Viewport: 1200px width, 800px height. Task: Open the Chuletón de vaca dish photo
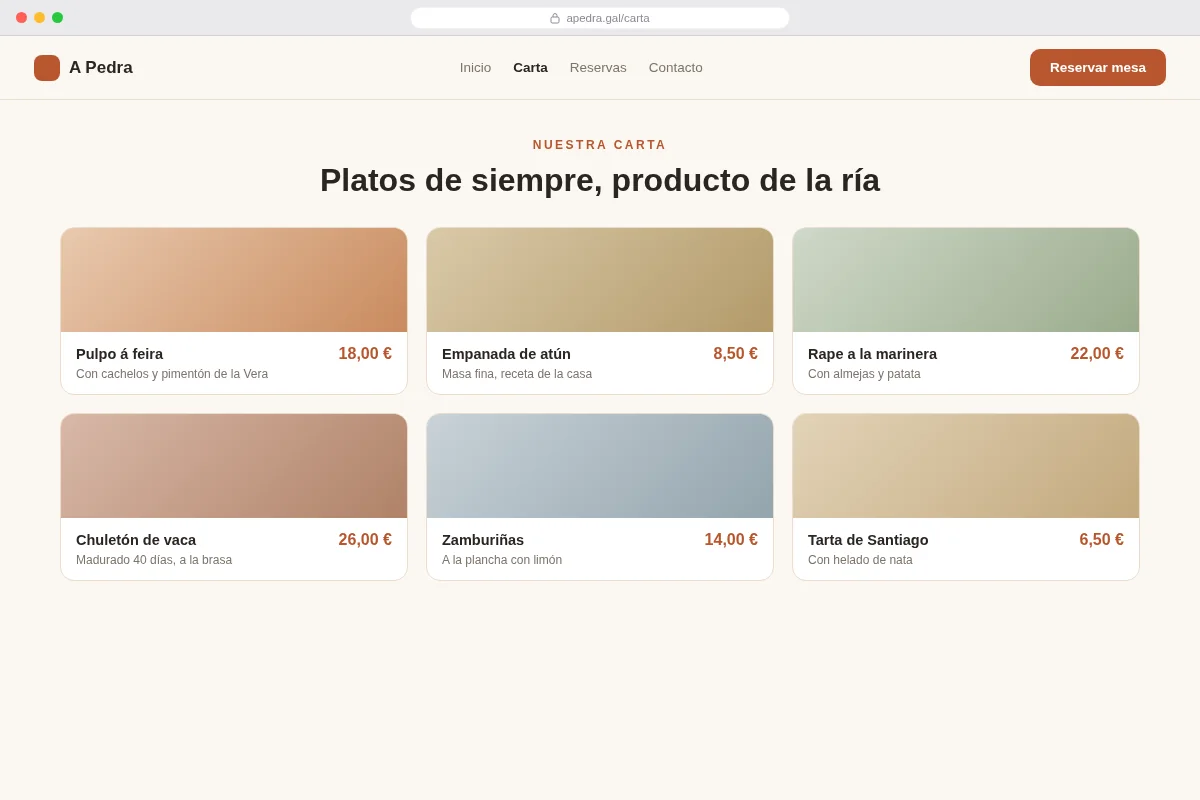click(234, 466)
